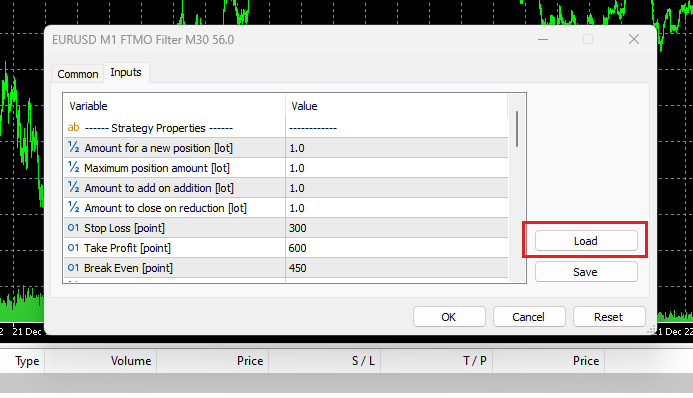The image size is (693, 398).
Task: Click the ab icon beside Strategy Properties
Action: point(73,128)
